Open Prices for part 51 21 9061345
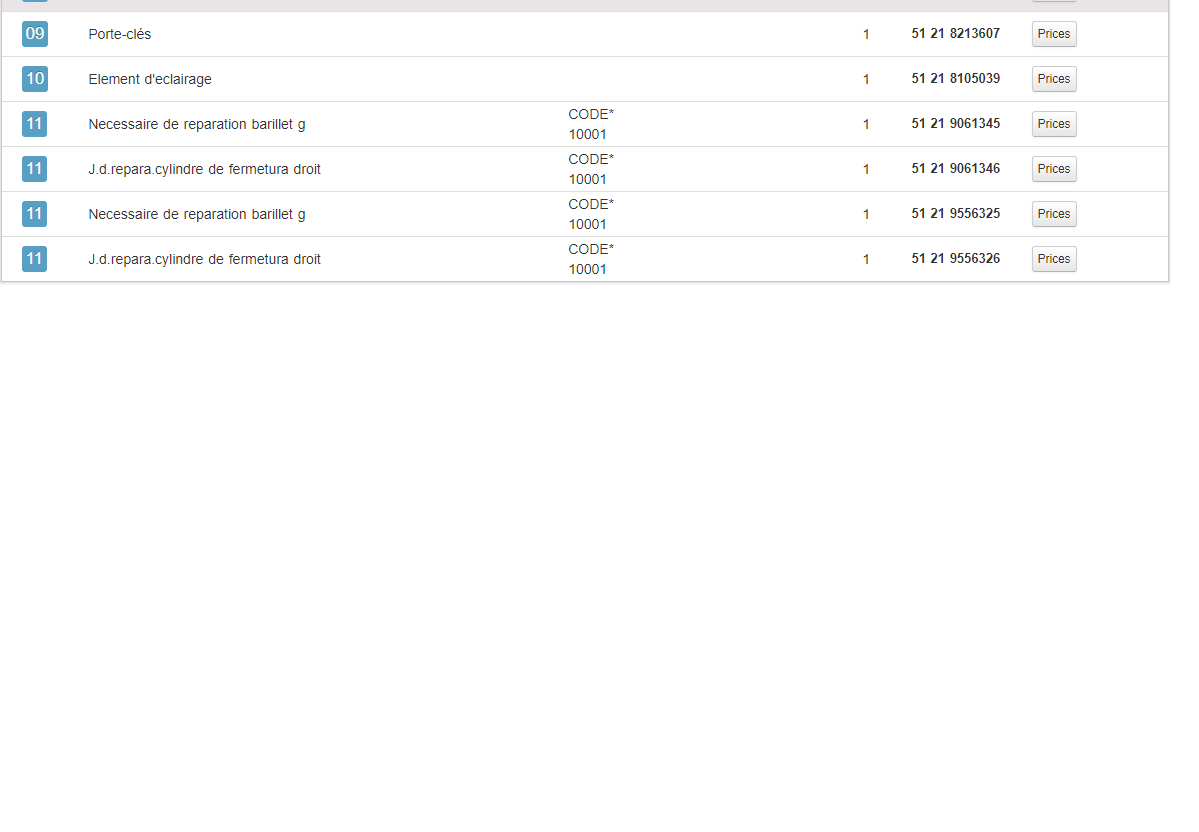This screenshot has height=832, width=1199. coord(1053,124)
